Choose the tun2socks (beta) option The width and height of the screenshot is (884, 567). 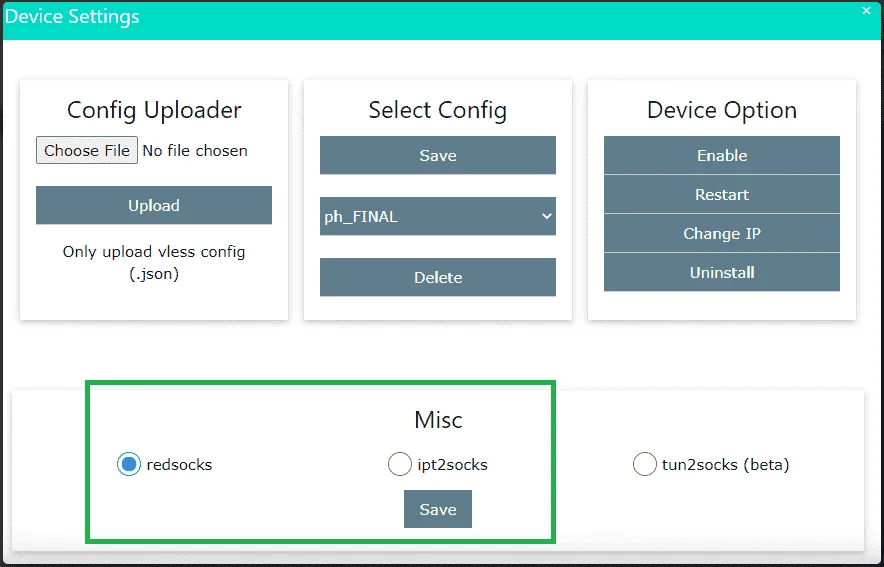pyautogui.click(x=644, y=464)
